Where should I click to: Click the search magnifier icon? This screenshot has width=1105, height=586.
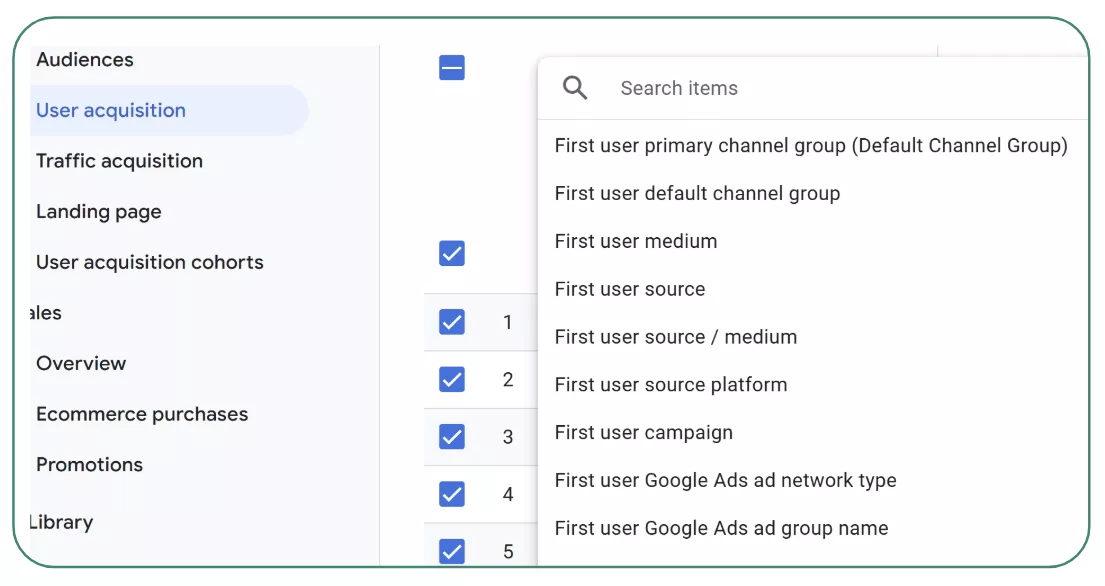click(x=575, y=88)
